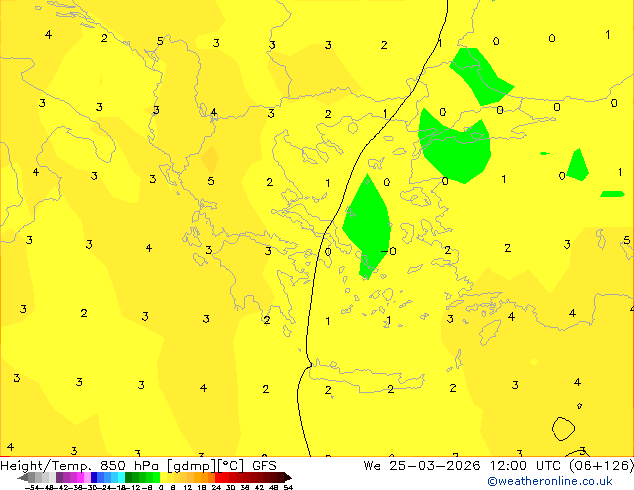Viewport: 634px width, 490px height.
Task: Click the bright red 24°C legend swatch
Action: (x=218, y=477)
